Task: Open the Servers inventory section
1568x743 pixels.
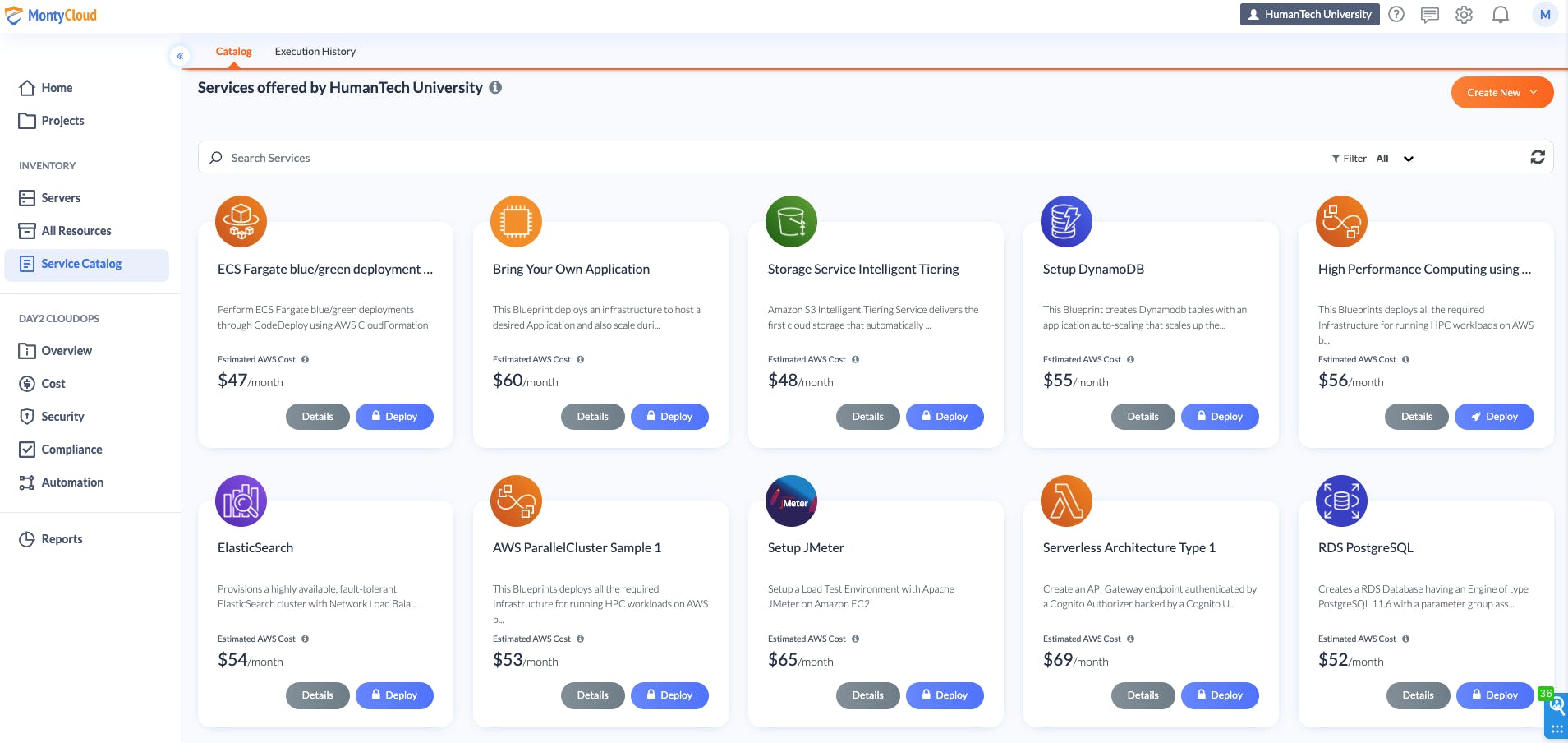Action: tap(61, 197)
